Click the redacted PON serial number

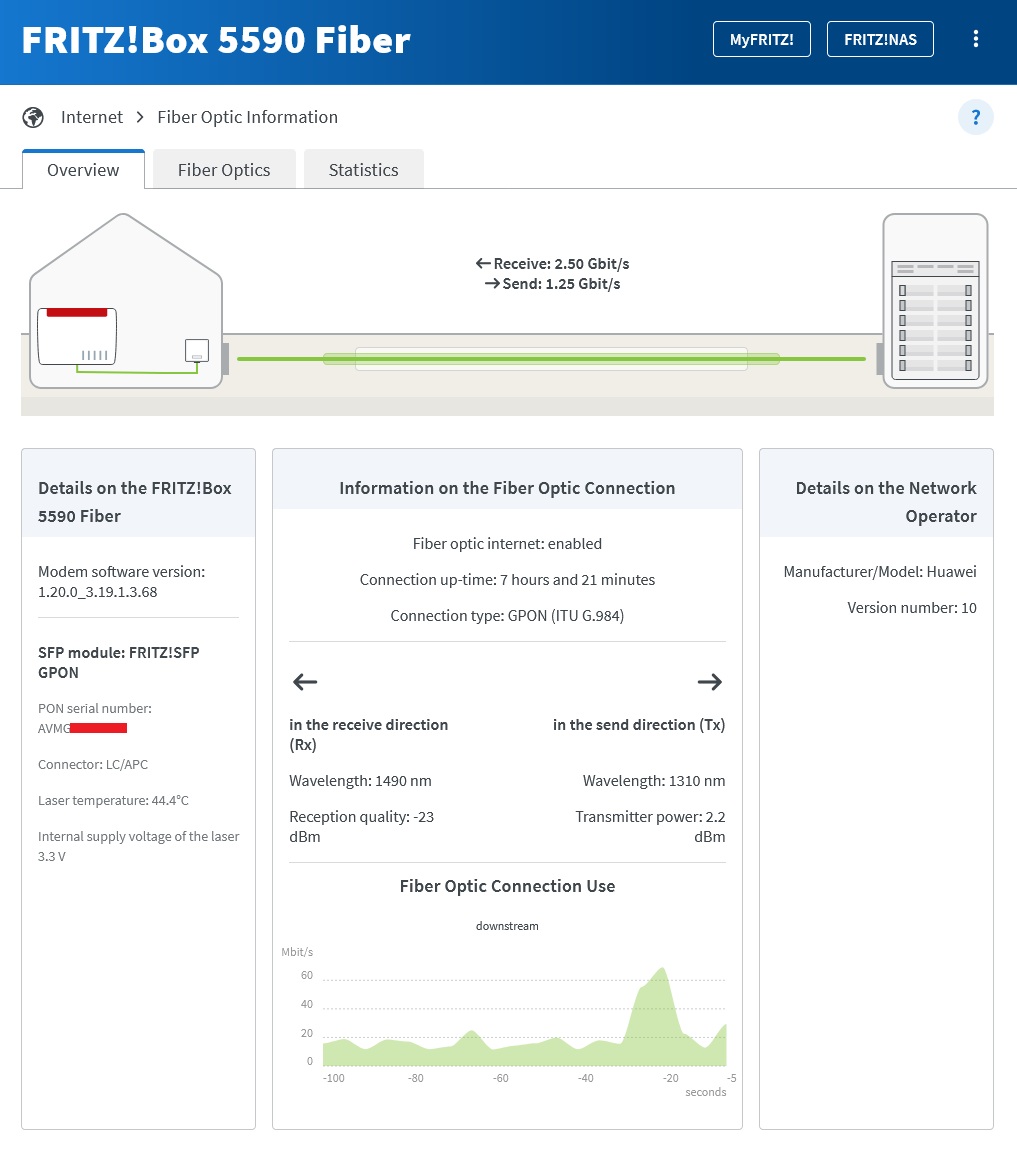[98, 728]
